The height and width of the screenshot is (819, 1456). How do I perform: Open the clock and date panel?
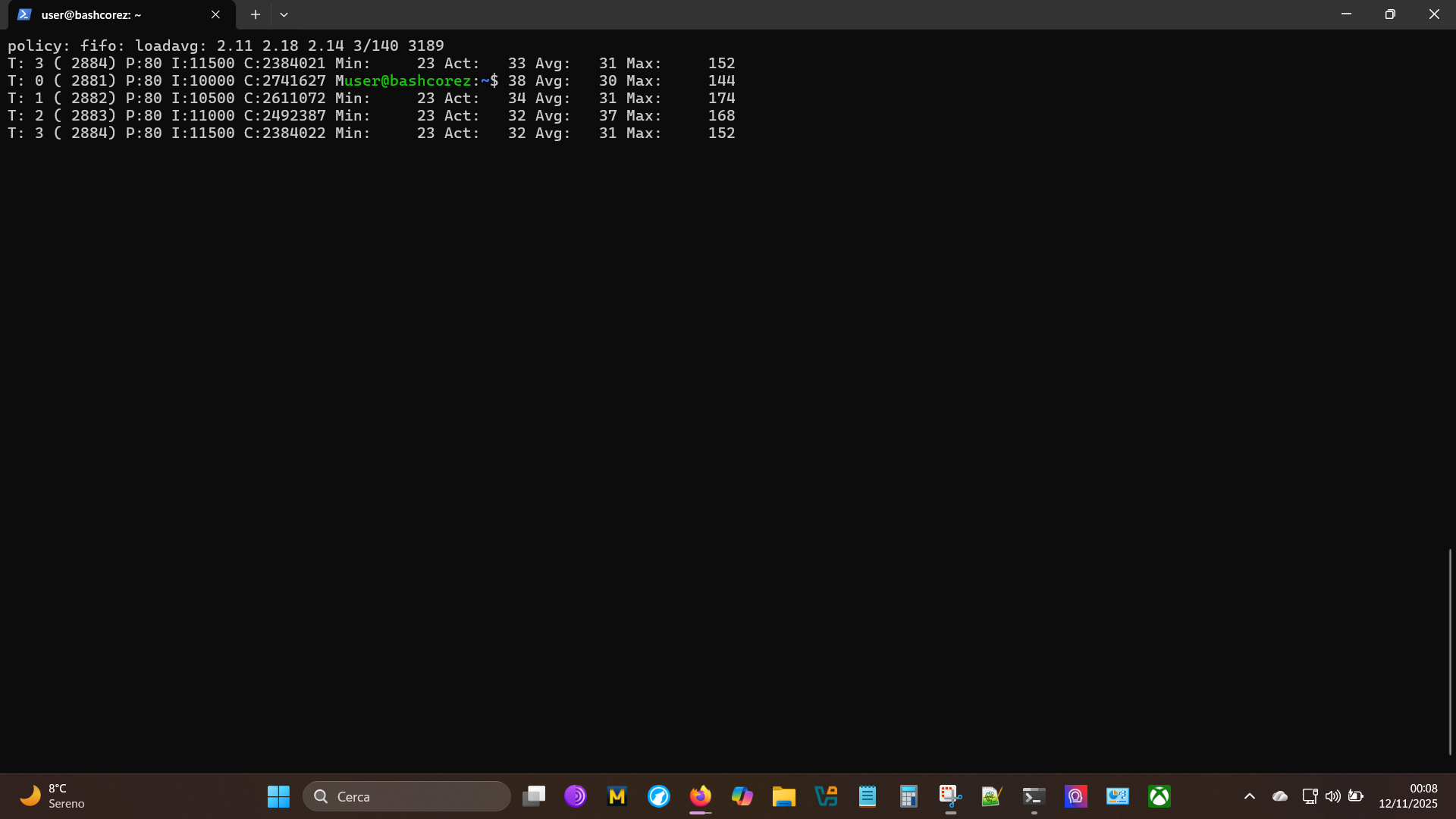pos(1407,796)
